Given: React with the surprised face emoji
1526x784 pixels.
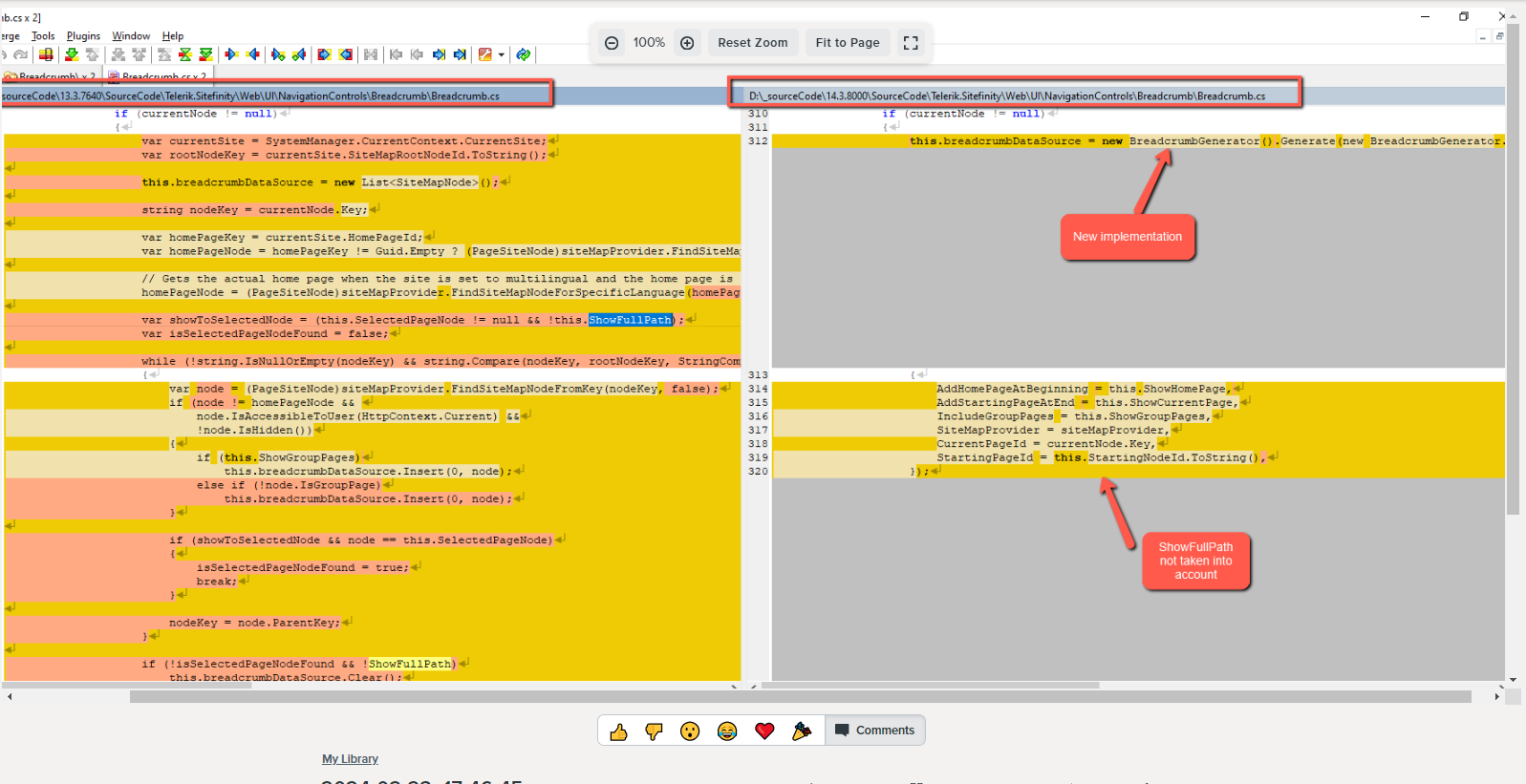Looking at the screenshot, I should coord(690,731).
